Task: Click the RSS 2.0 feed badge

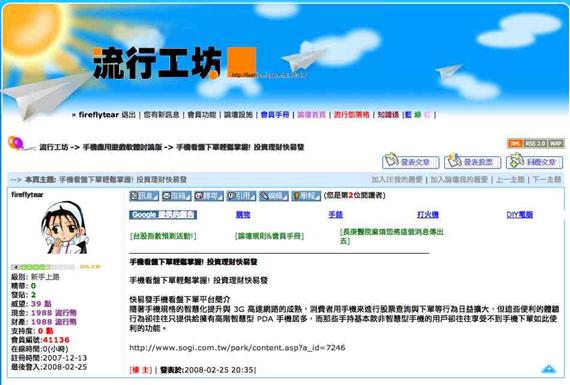Action: click(x=535, y=144)
